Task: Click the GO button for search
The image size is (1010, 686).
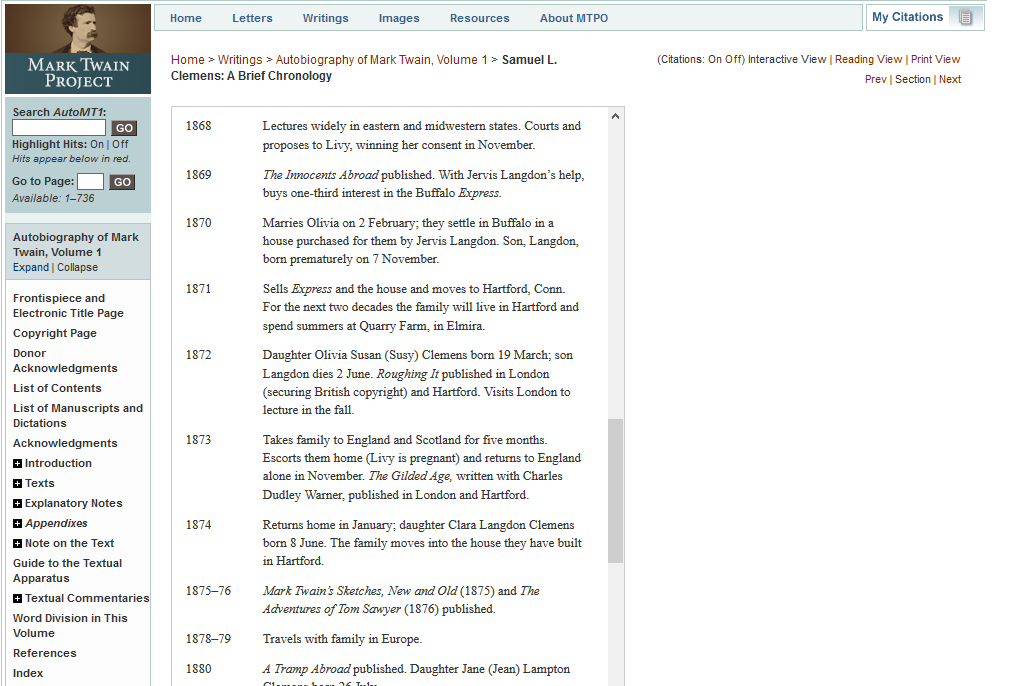Action: pyautogui.click(x=124, y=128)
